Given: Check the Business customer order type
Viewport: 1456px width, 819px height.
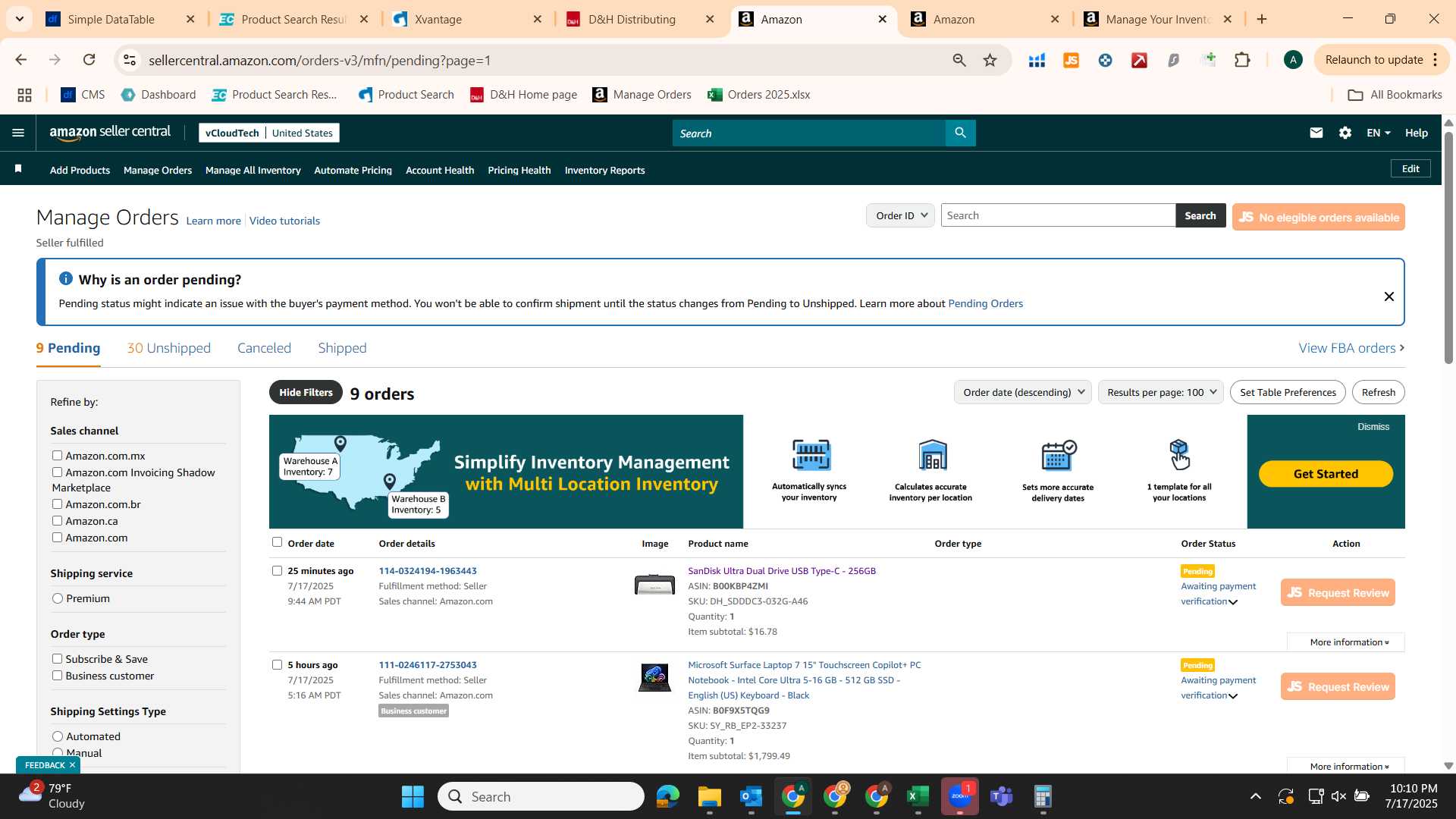Looking at the screenshot, I should point(57,675).
